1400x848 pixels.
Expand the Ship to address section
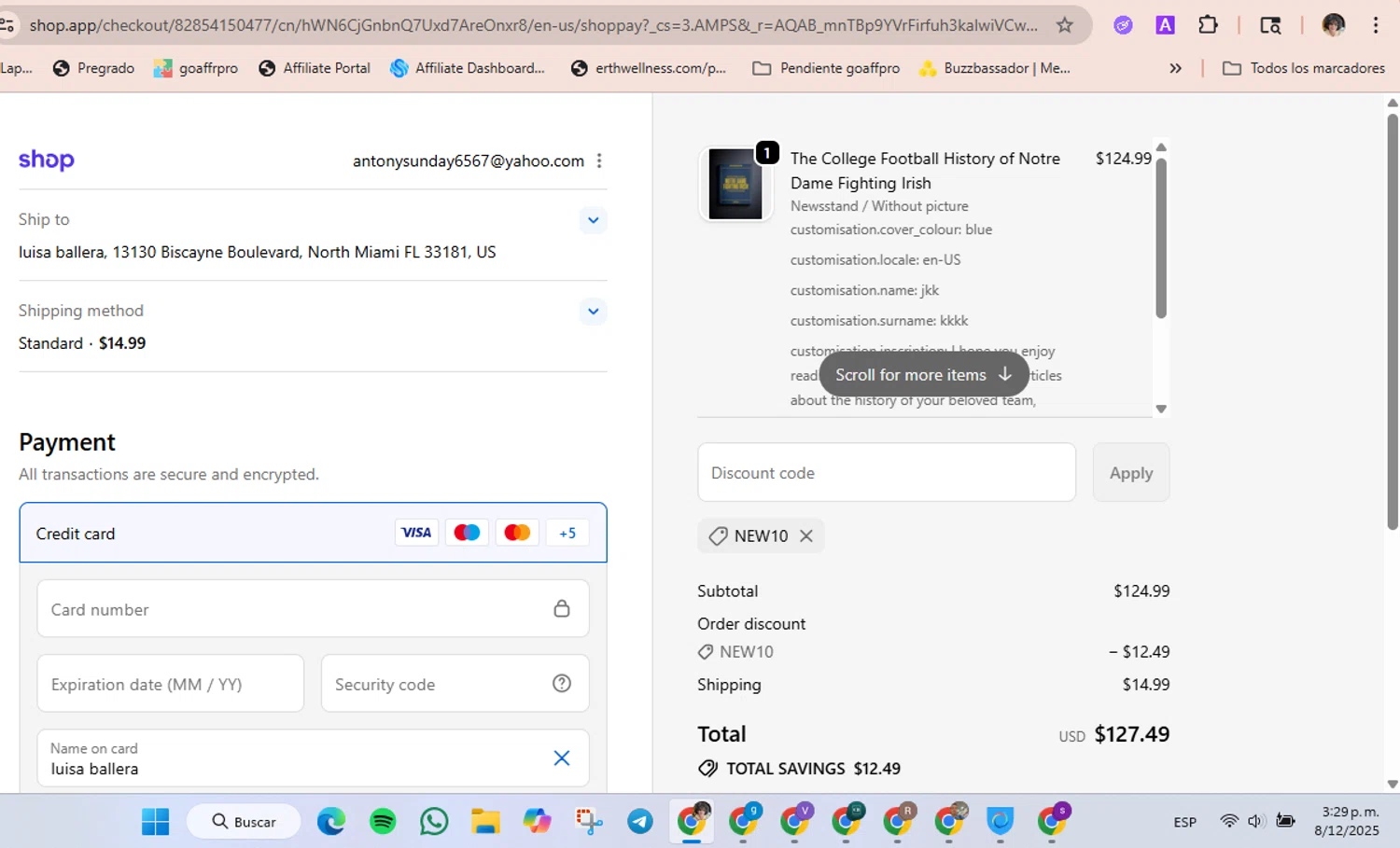594,220
